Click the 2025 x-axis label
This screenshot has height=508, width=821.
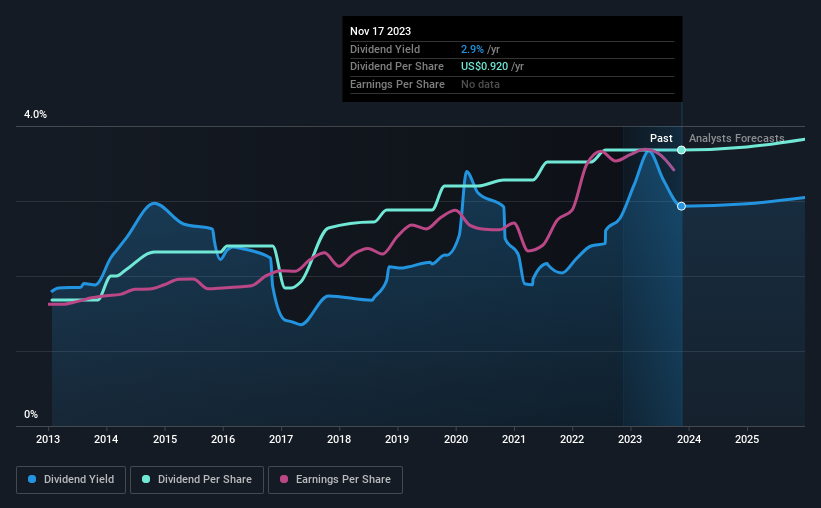click(x=747, y=439)
